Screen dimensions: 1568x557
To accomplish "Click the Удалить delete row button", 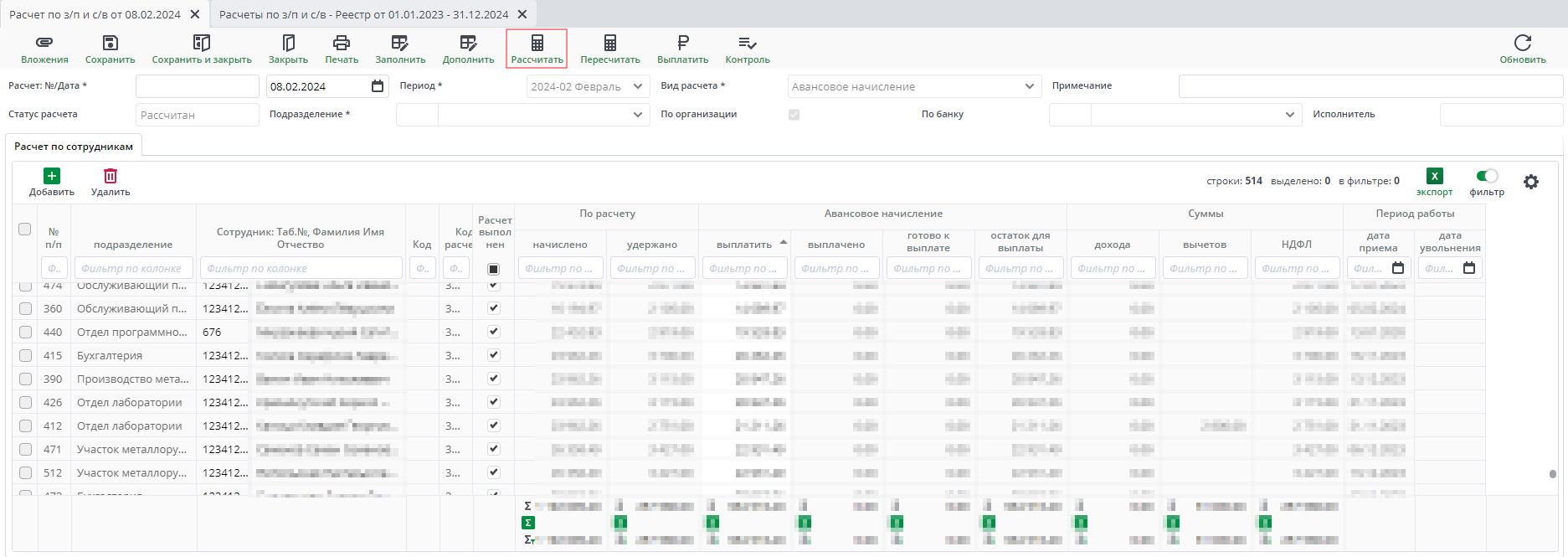I will (111, 182).
